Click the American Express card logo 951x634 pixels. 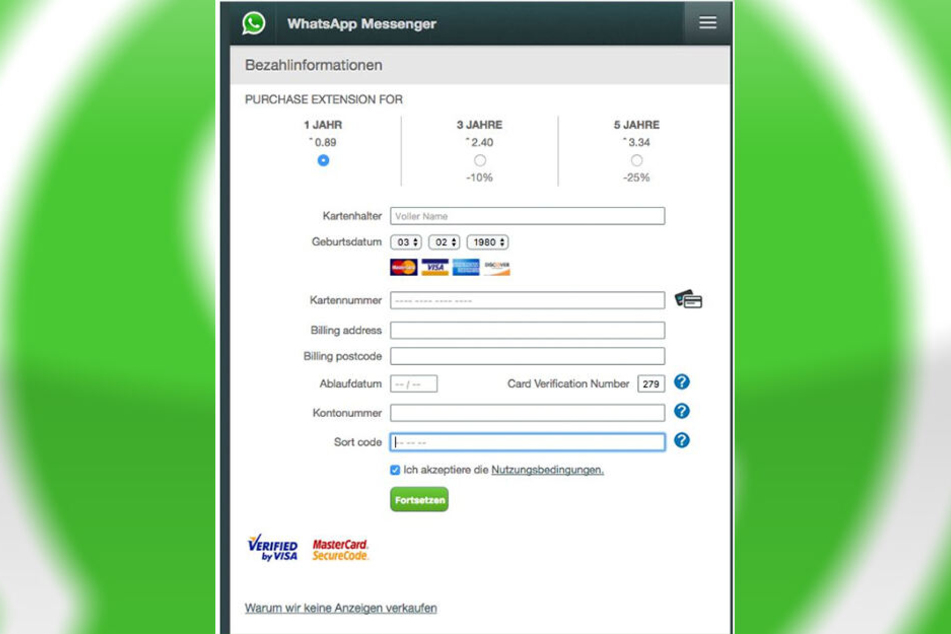coord(466,267)
